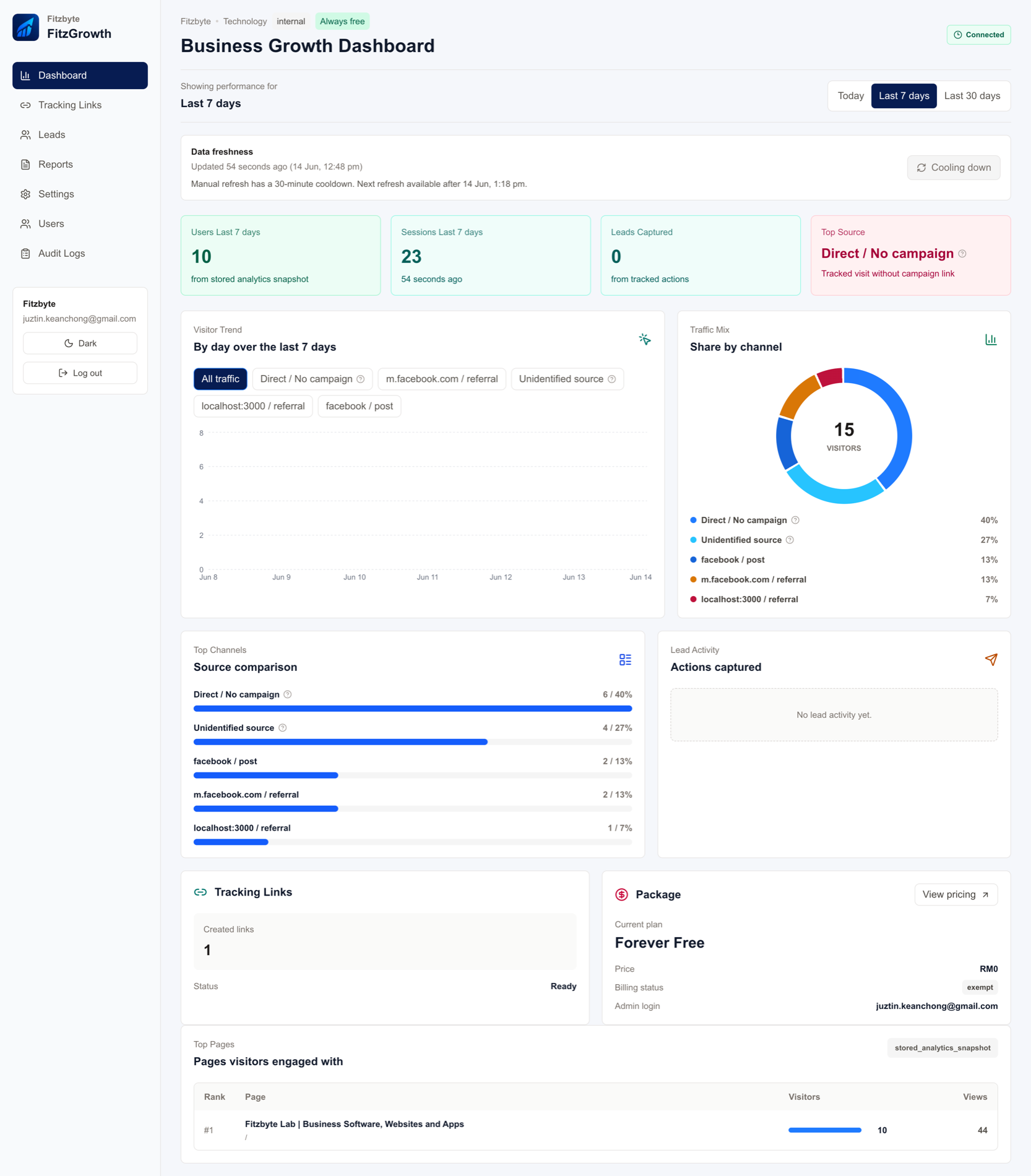The image size is (1031, 1176).
Task: Select the Last 30 days range
Action: pos(972,96)
